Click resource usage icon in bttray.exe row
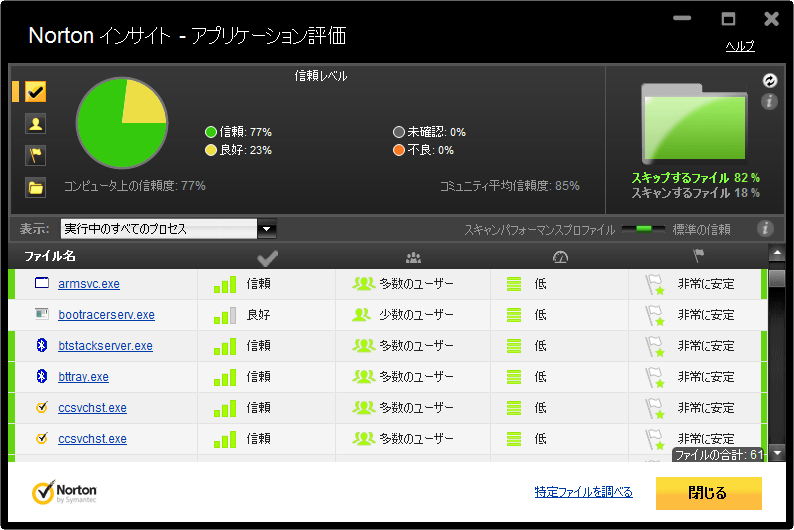This screenshot has width=794, height=530. tap(513, 377)
